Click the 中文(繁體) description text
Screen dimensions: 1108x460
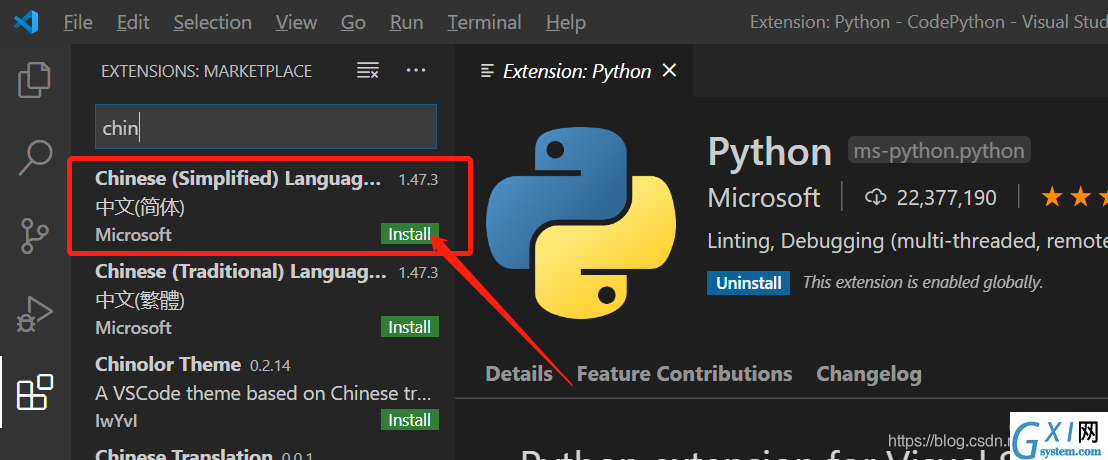(x=140, y=301)
